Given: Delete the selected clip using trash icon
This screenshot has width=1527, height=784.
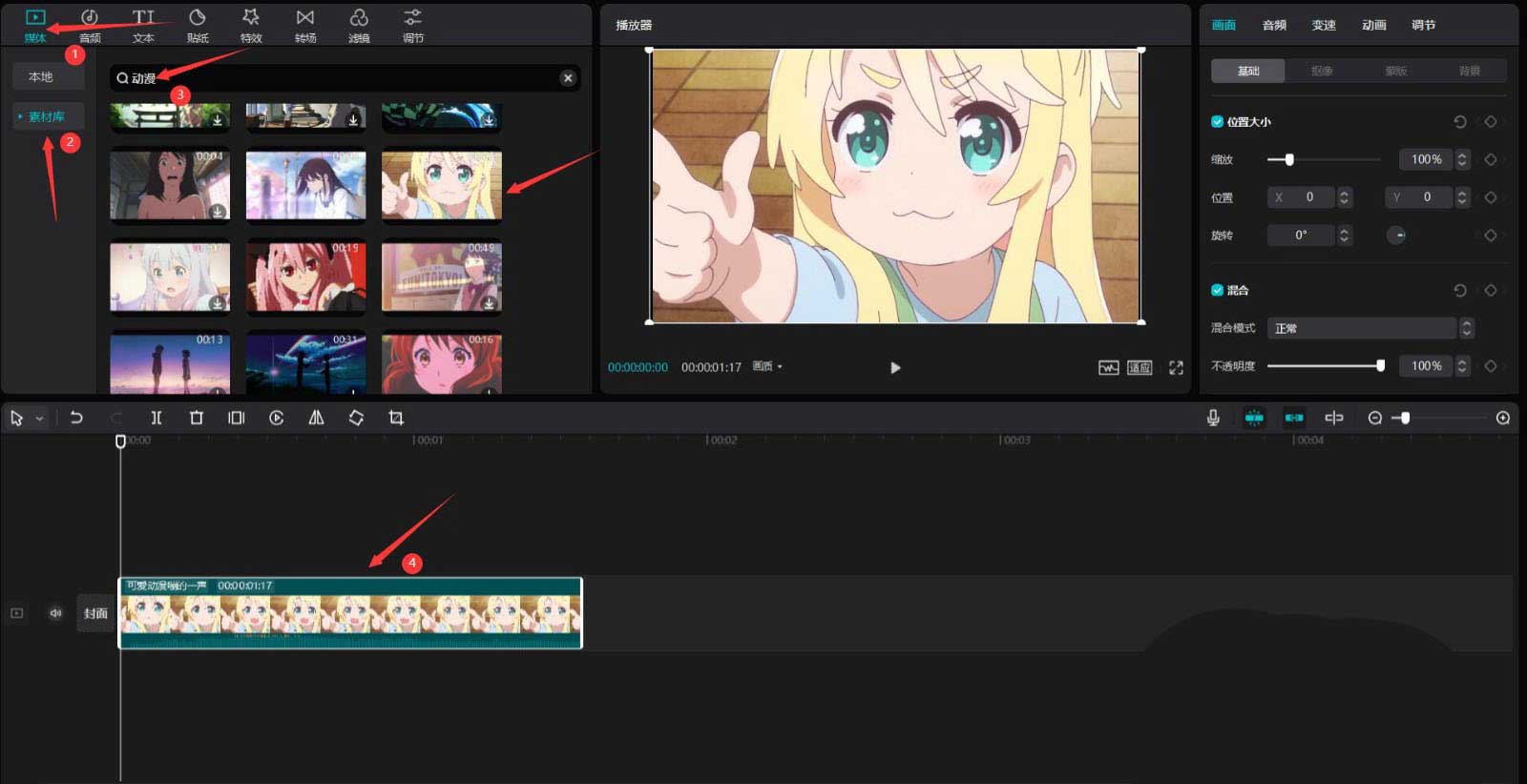Looking at the screenshot, I should click(197, 418).
